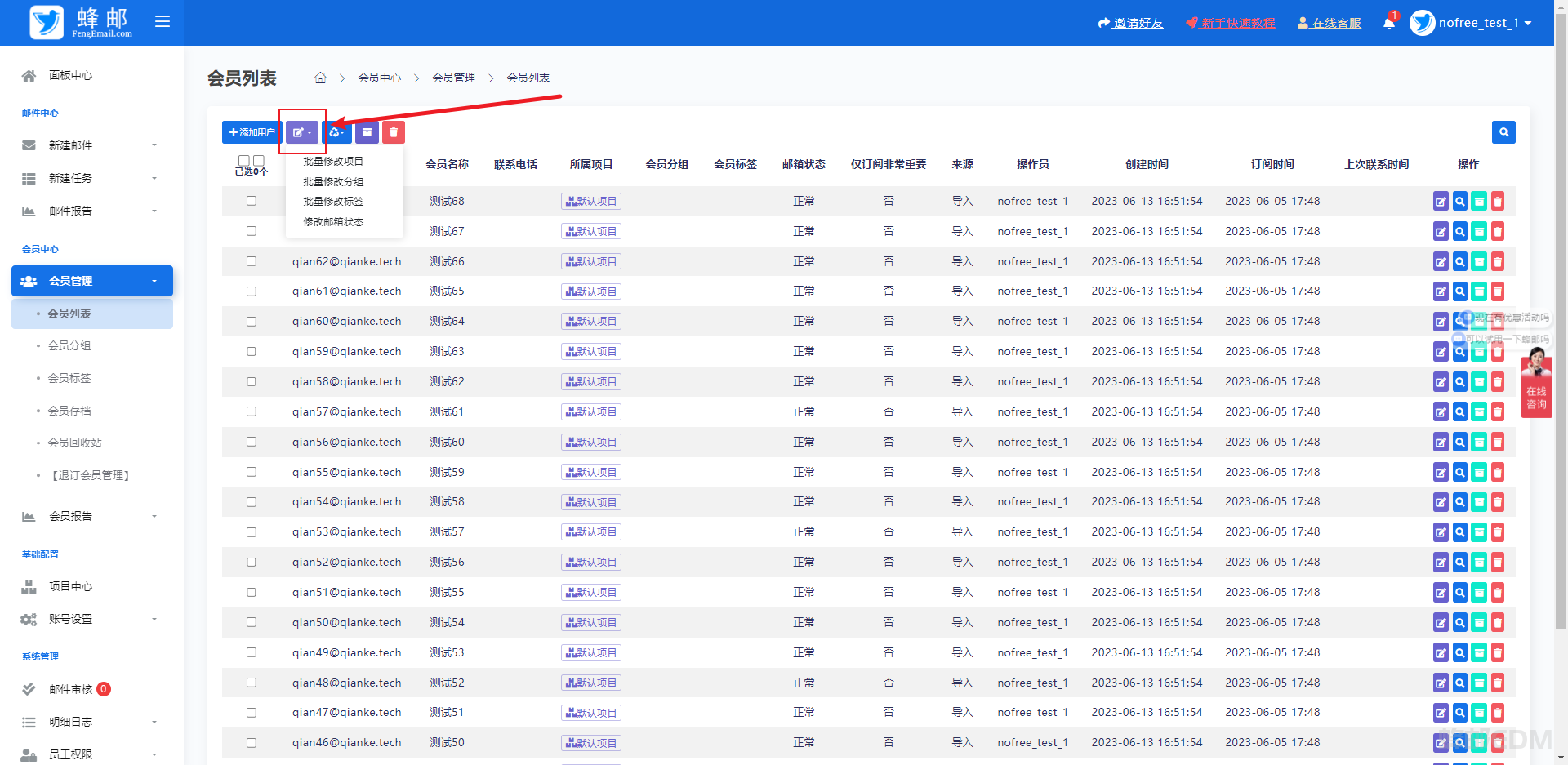Click the red batch delete toolbar button
The height and width of the screenshot is (765, 1568).
click(x=394, y=132)
